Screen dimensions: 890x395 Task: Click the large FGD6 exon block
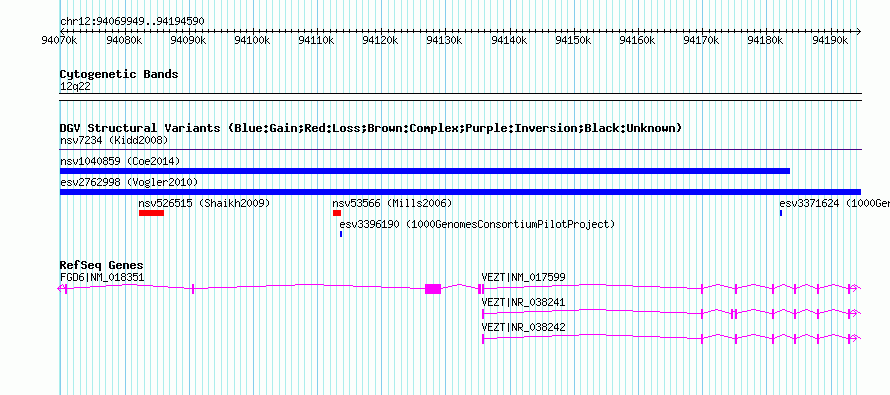(x=433, y=288)
